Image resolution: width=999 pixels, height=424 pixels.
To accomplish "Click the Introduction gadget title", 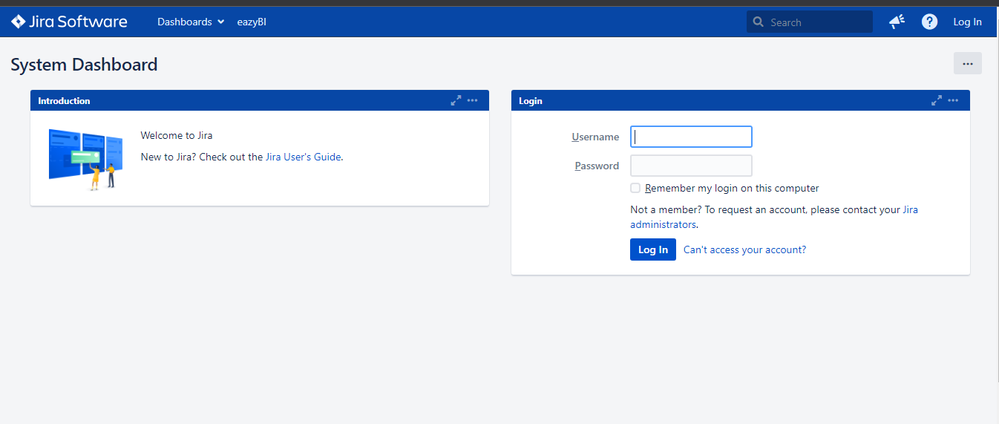I will click(64, 101).
